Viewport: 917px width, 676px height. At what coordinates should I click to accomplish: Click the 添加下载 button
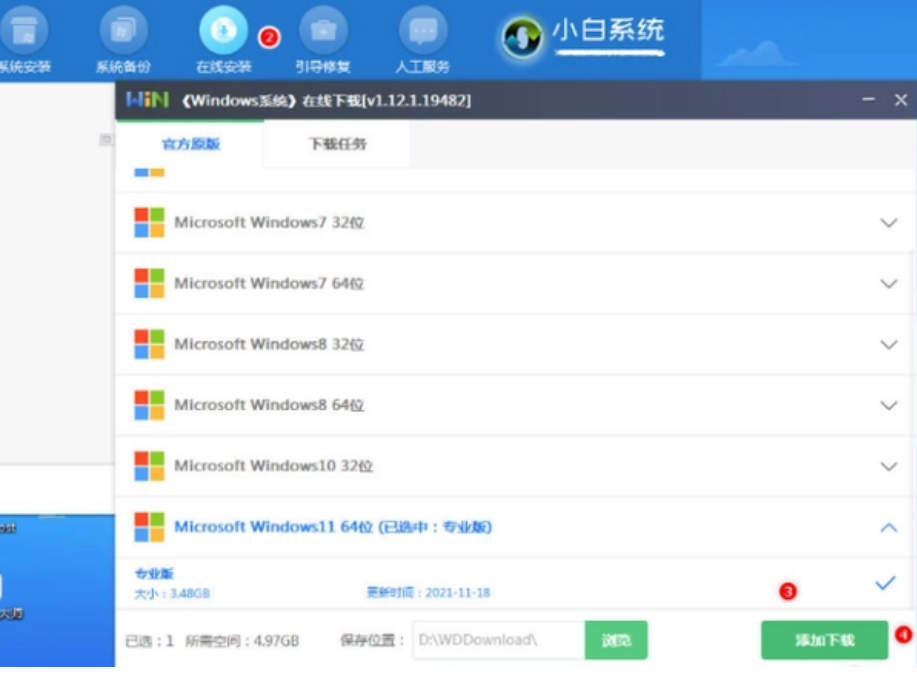825,640
